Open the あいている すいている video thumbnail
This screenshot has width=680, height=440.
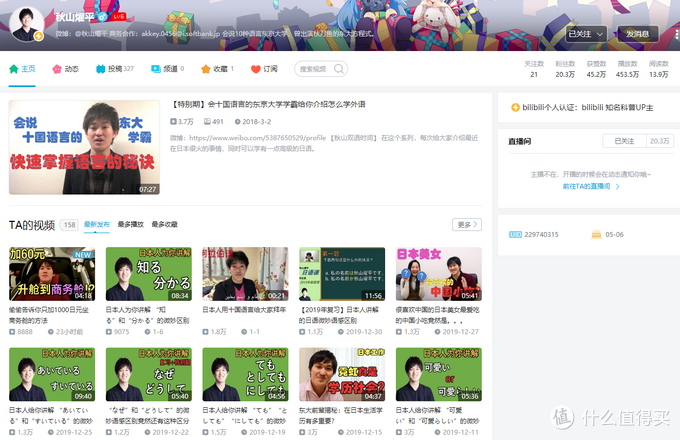coord(52,374)
